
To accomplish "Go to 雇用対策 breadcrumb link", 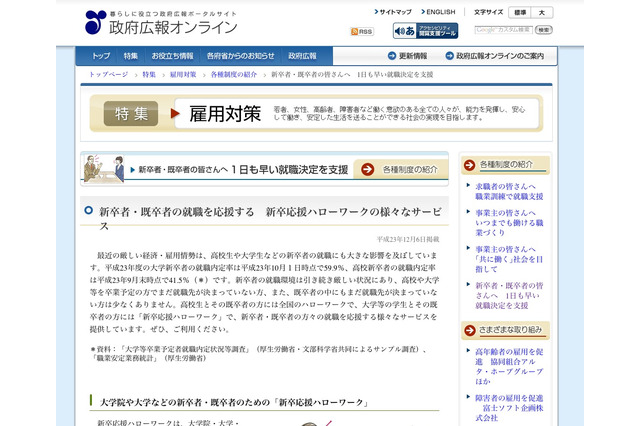I will click(183, 74).
